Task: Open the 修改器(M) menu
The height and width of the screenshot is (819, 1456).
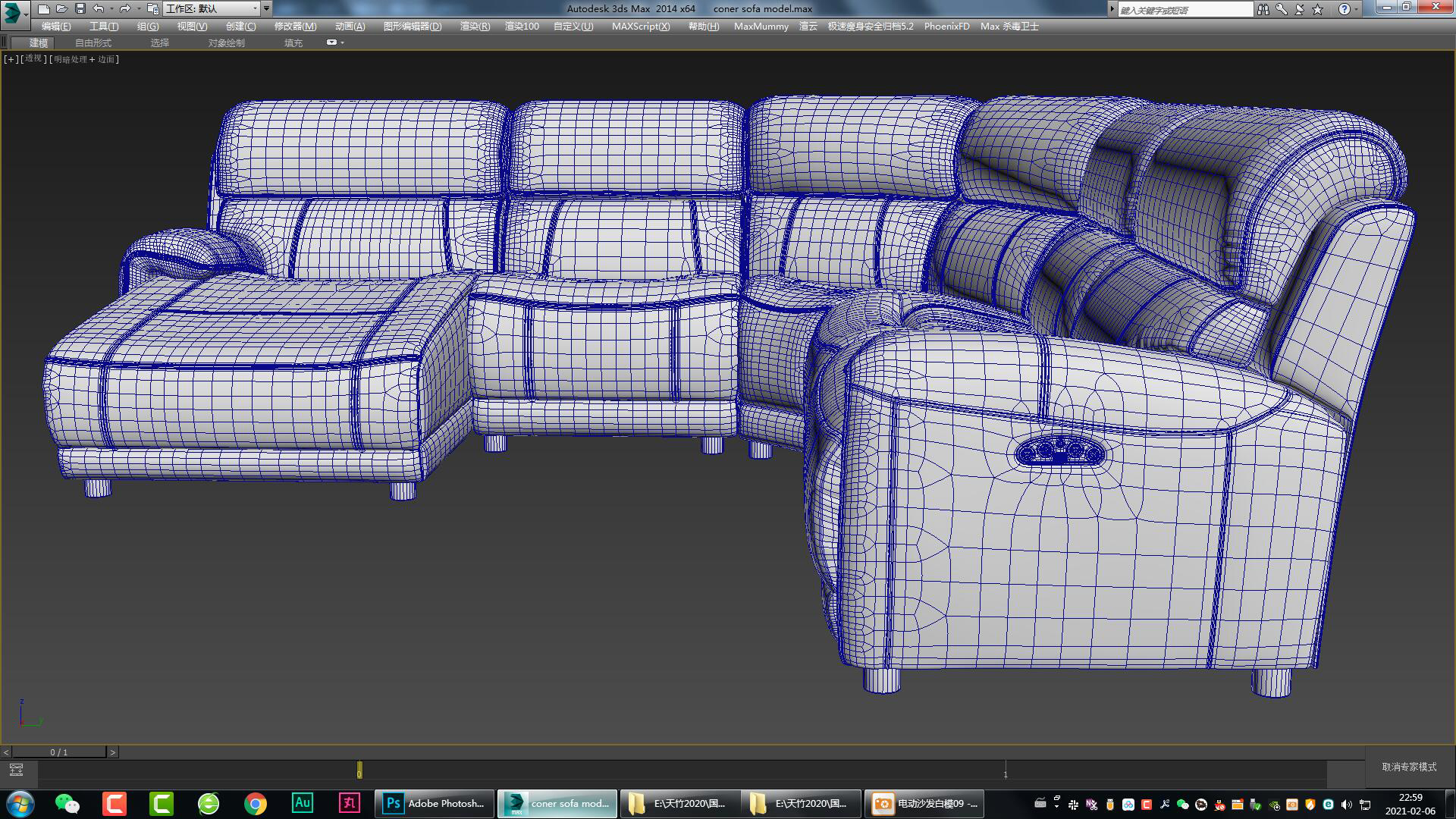Action: coord(293,26)
